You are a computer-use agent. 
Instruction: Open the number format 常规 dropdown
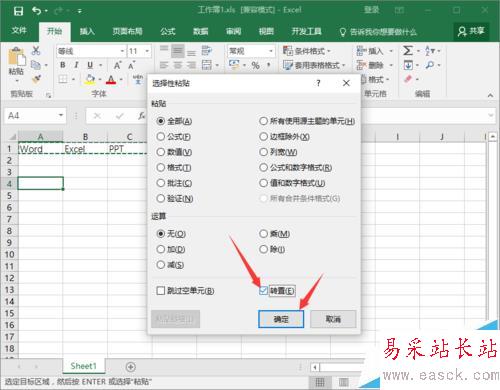271,51
